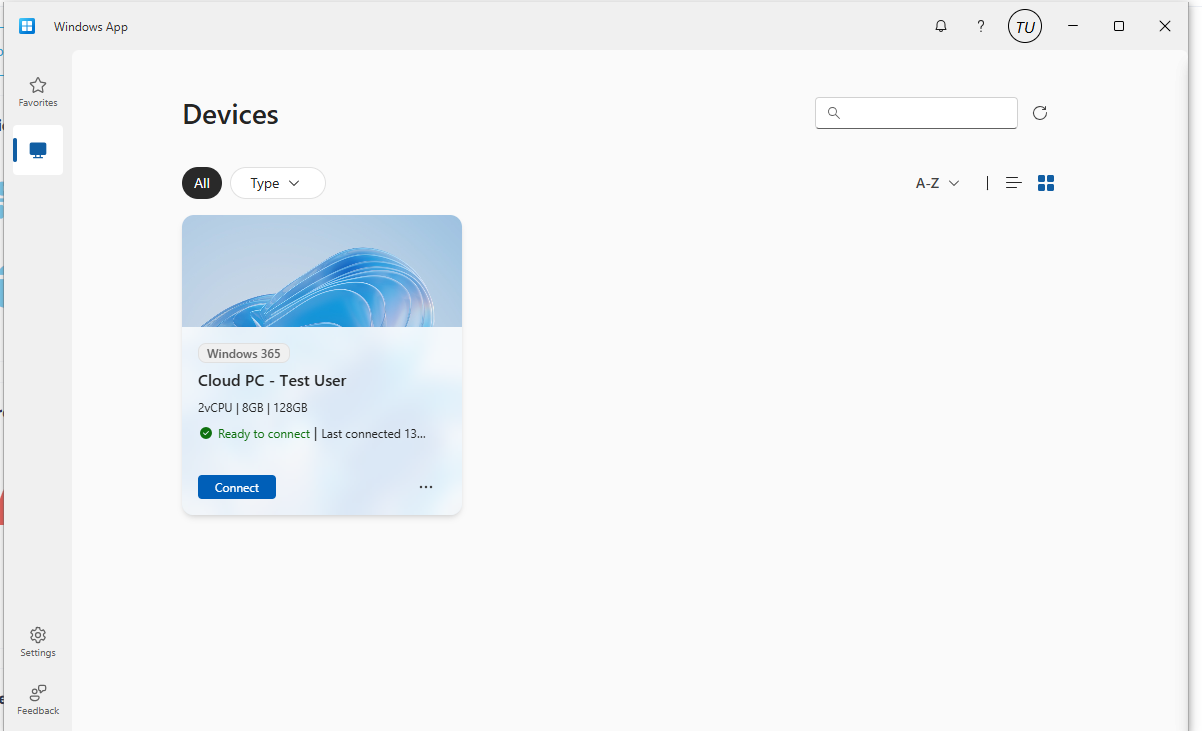
Task: Open Favorites in the sidebar
Action: (38, 92)
